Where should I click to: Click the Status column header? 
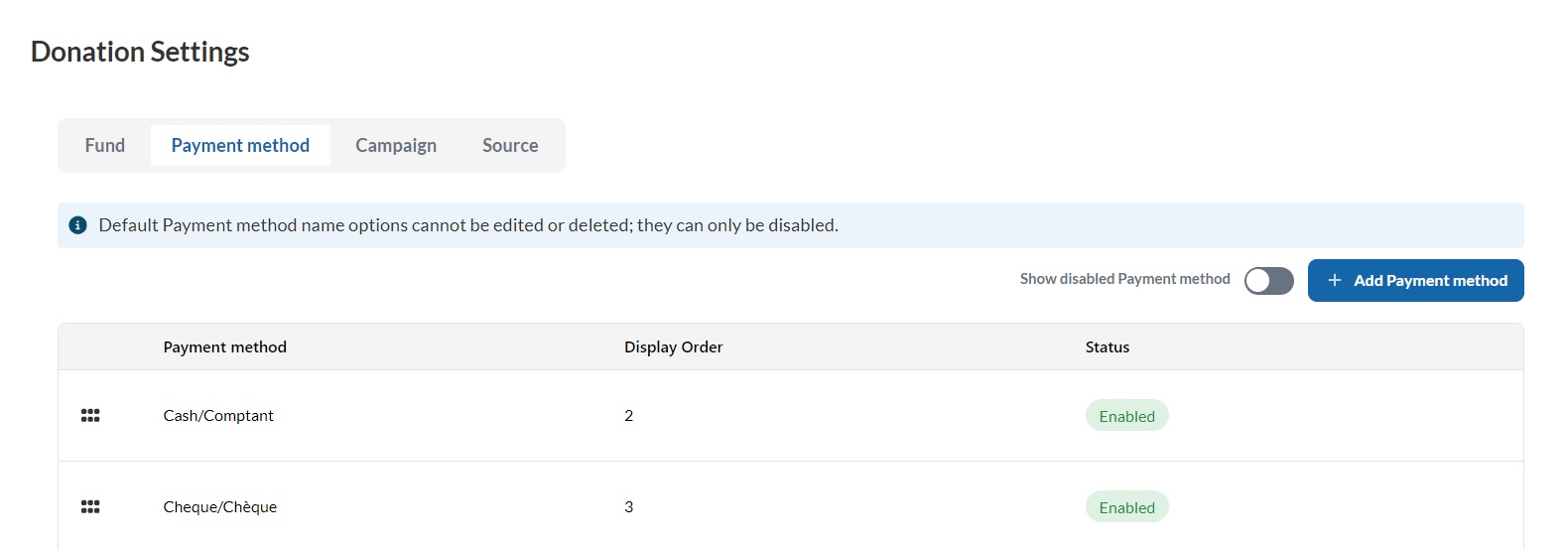tap(1108, 347)
